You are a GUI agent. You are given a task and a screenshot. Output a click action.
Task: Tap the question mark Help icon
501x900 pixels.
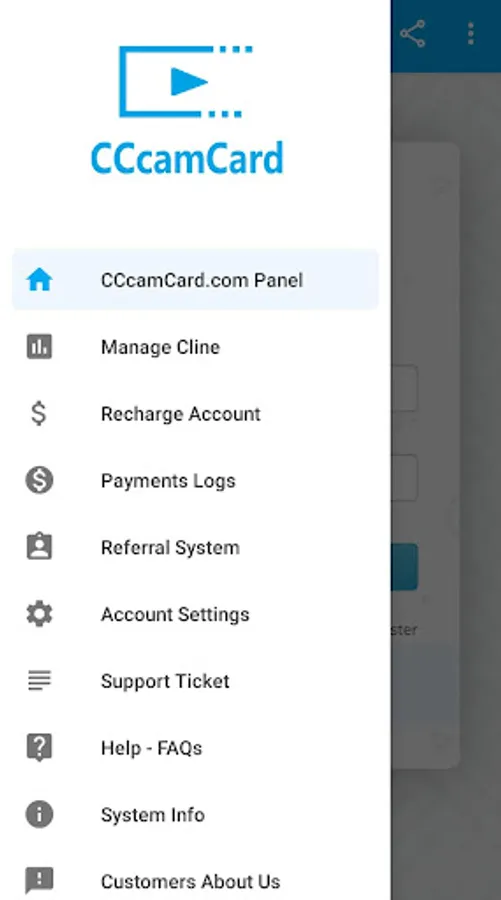pos(39,747)
